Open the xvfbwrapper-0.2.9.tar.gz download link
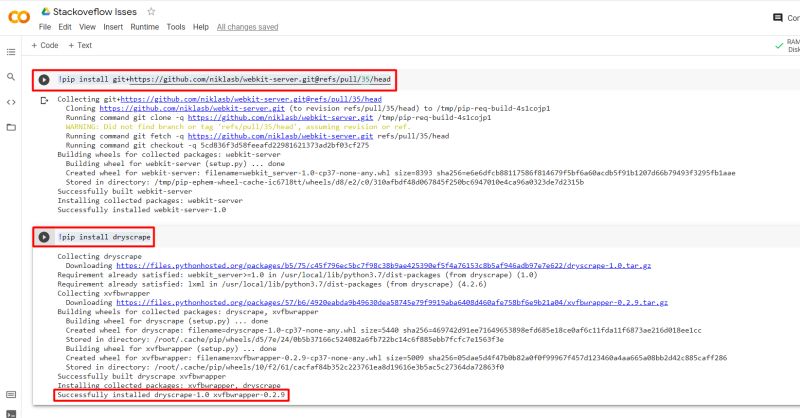This screenshot has height=418, width=800. [392, 302]
